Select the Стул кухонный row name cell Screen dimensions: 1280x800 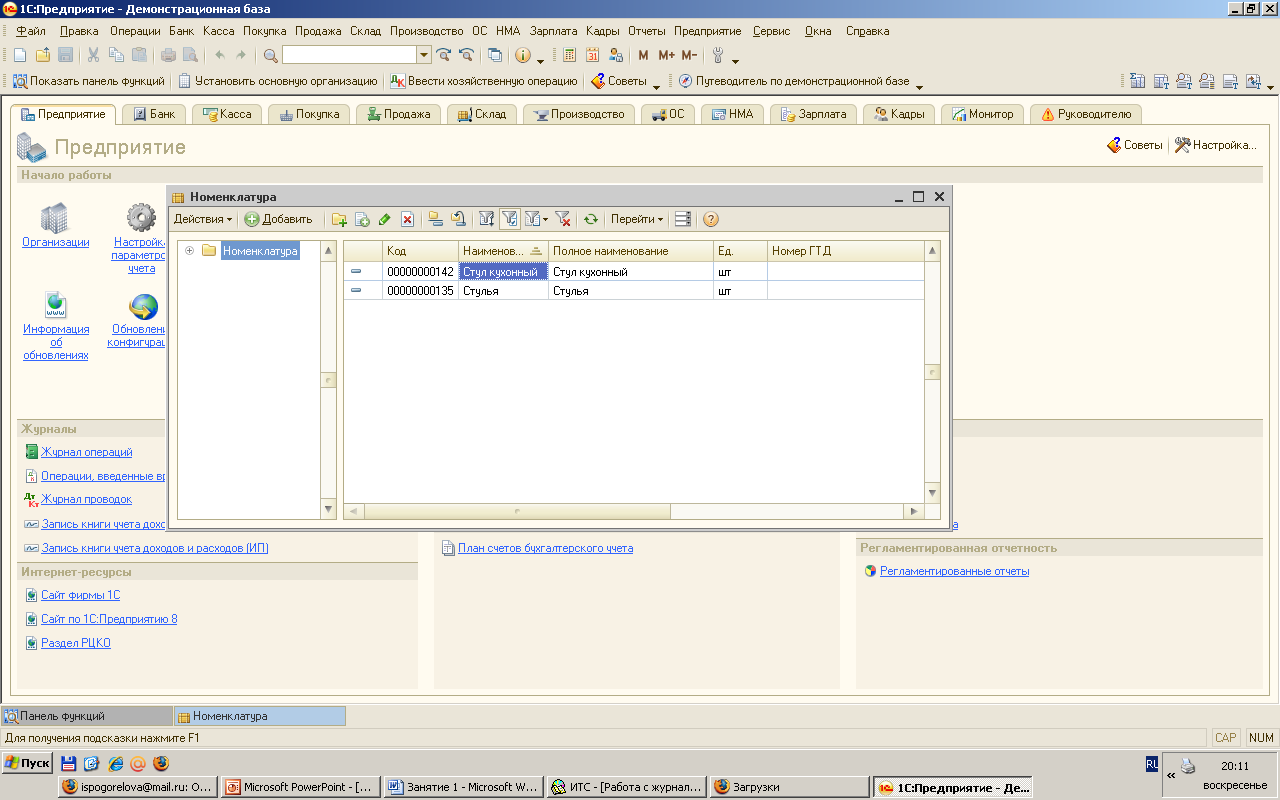[x=504, y=272]
